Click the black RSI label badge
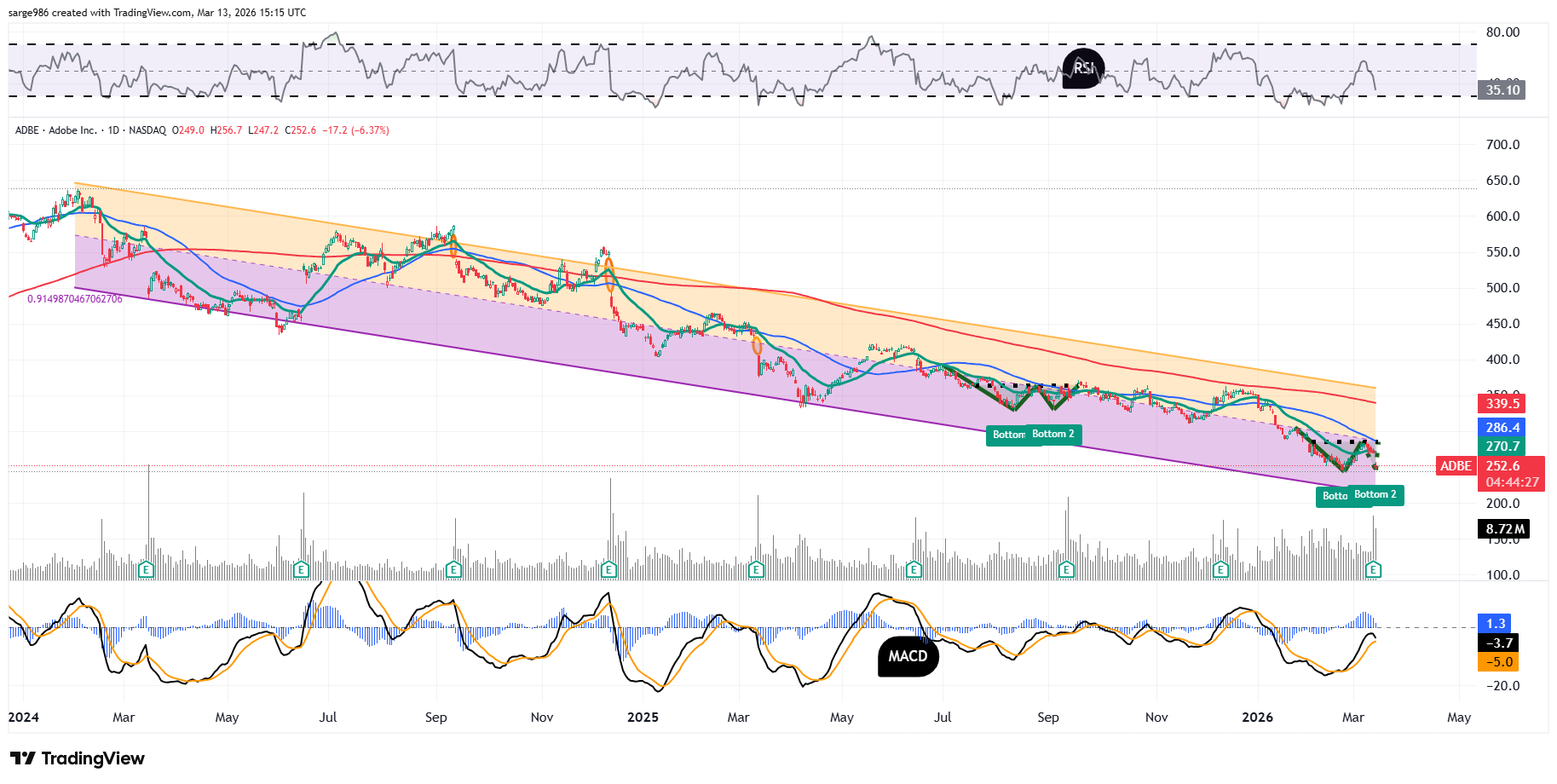This screenshot has height=784, width=1557. coord(1083,68)
